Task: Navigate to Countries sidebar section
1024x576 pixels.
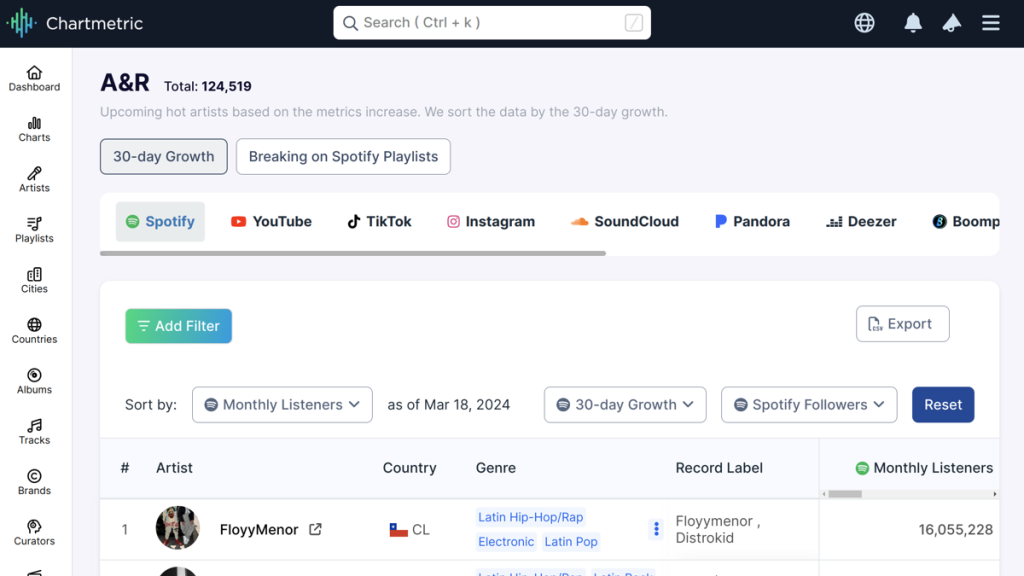Action: 34,331
